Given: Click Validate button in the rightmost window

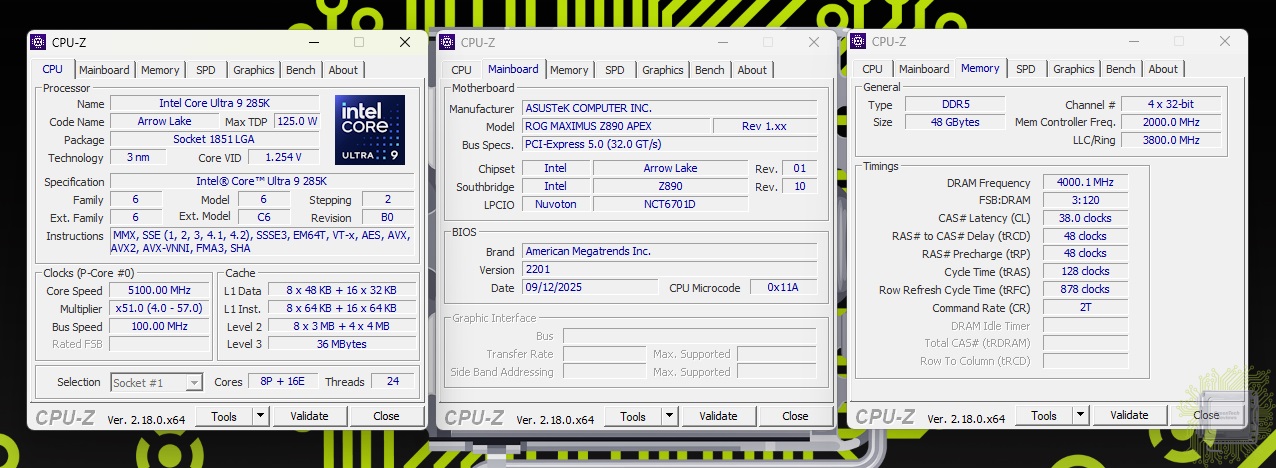Looking at the screenshot, I should pyautogui.click(x=1129, y=415).
